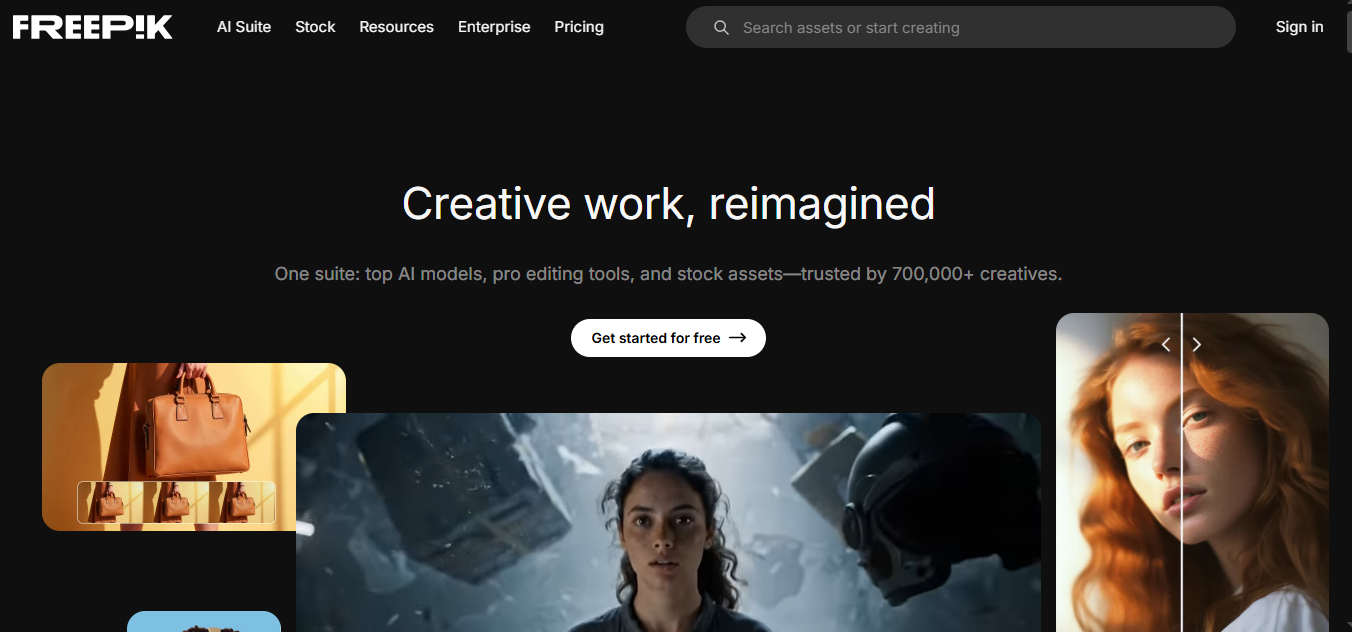Screen dimensions: 1352x632
Task: Focus the 'Search assets or start creating' field
Action: tap(961, 27)
